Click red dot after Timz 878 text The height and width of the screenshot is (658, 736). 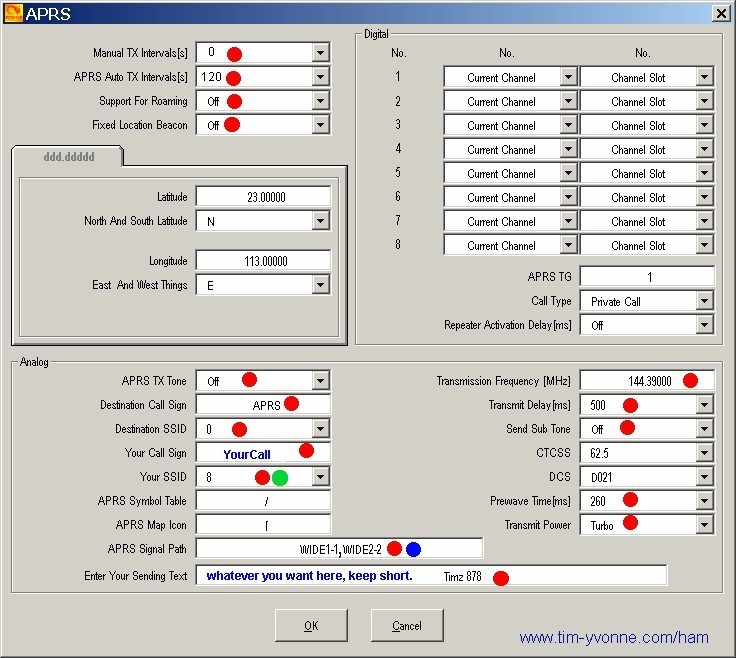[x=501, y=578]
